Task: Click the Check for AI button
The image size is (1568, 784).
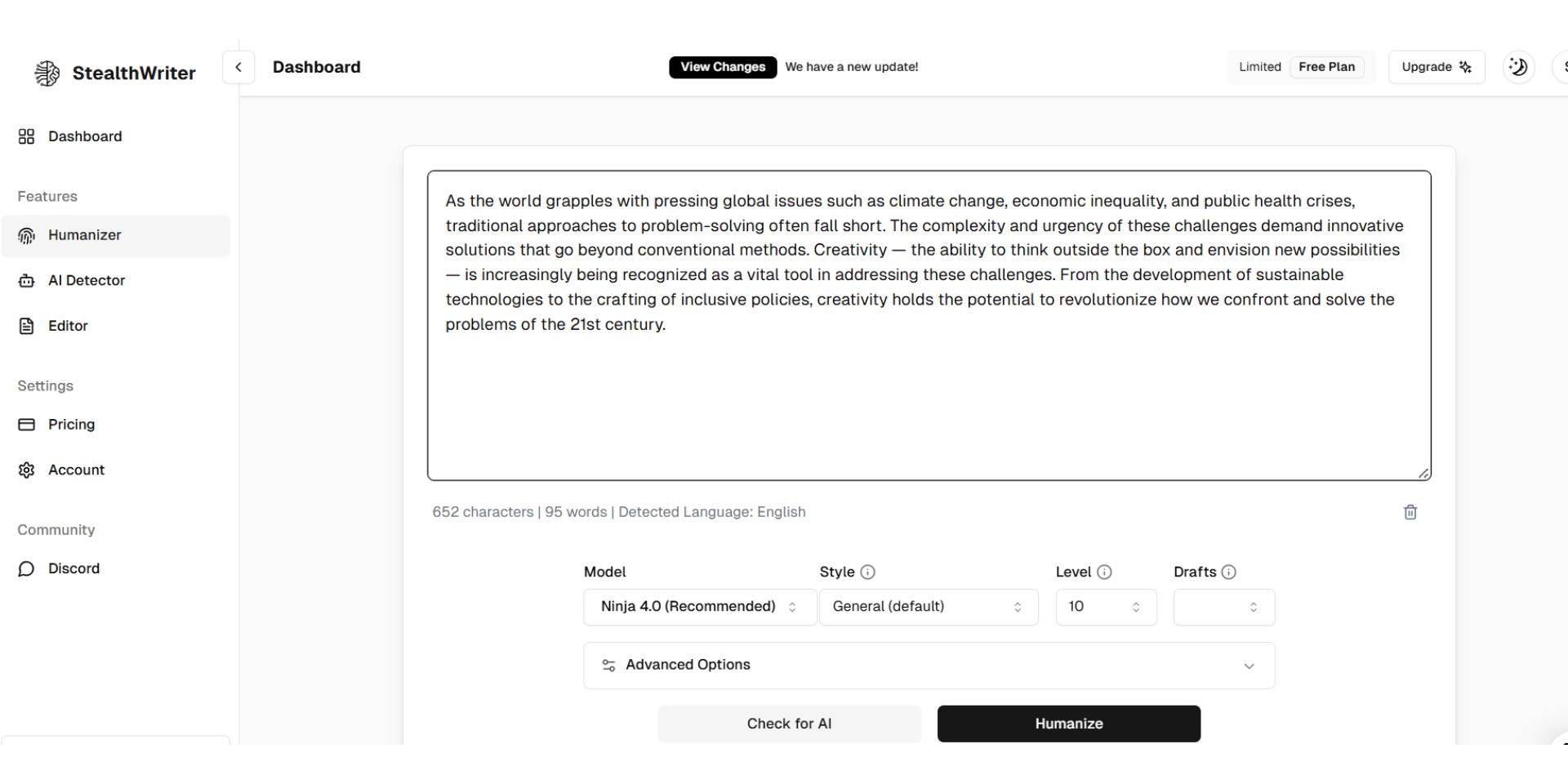Action: tap(789, 724)
